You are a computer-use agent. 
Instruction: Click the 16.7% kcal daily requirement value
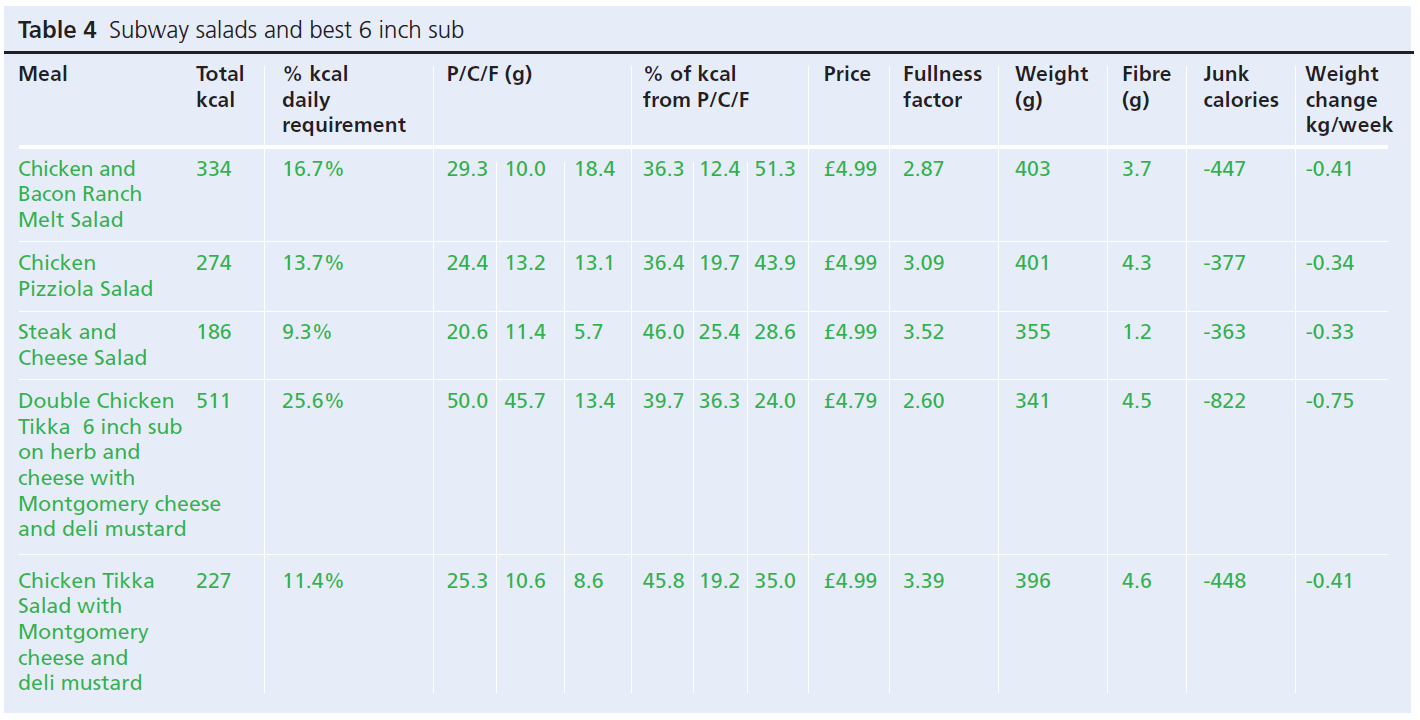click(x=313, y=169)
